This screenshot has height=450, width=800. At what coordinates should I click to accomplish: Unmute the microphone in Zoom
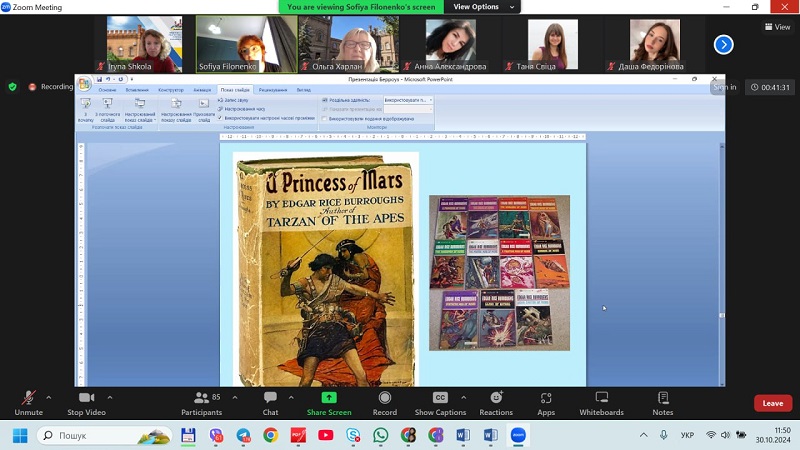29,403
